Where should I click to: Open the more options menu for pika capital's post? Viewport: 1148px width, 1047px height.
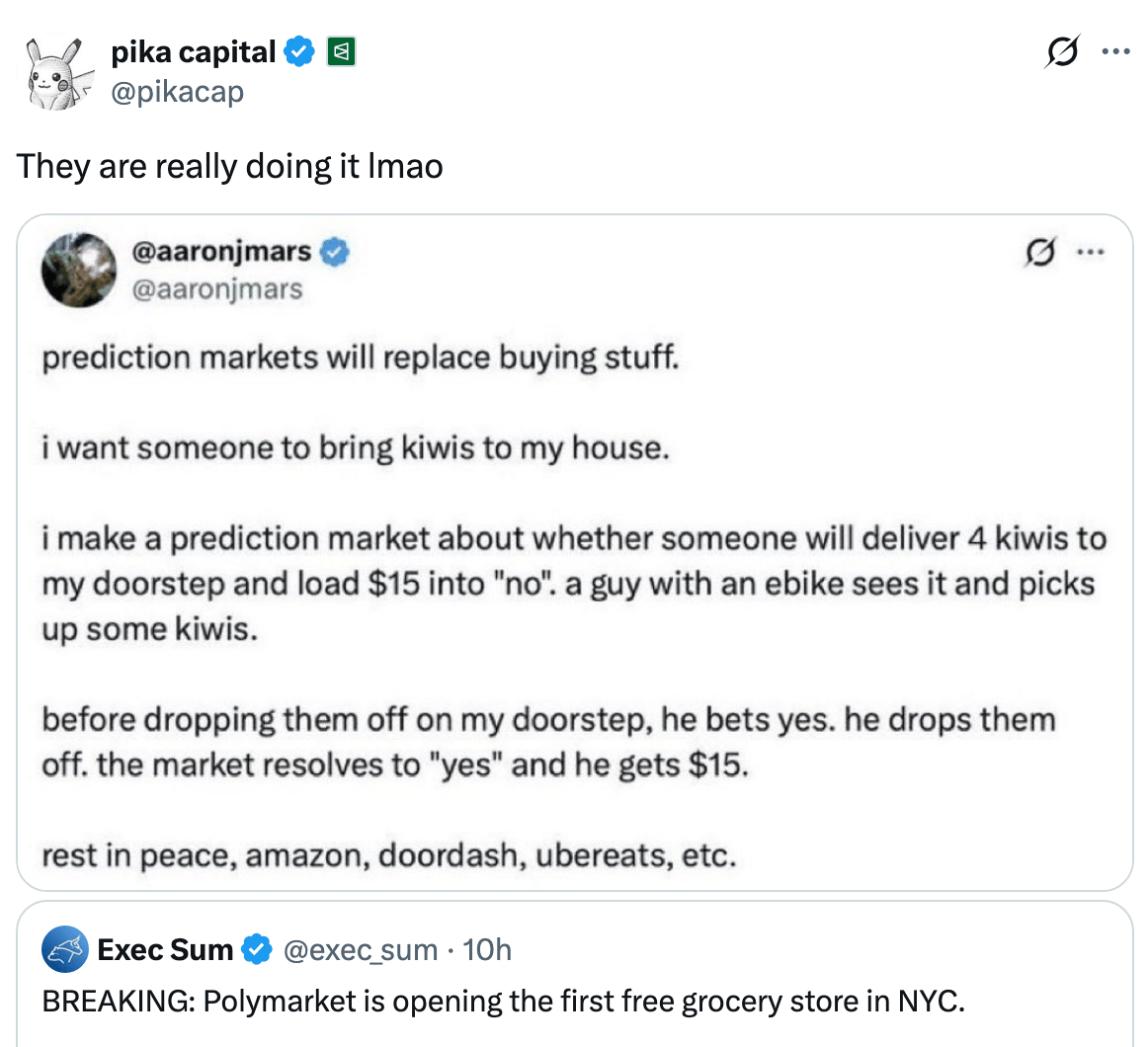[1114, 51]
